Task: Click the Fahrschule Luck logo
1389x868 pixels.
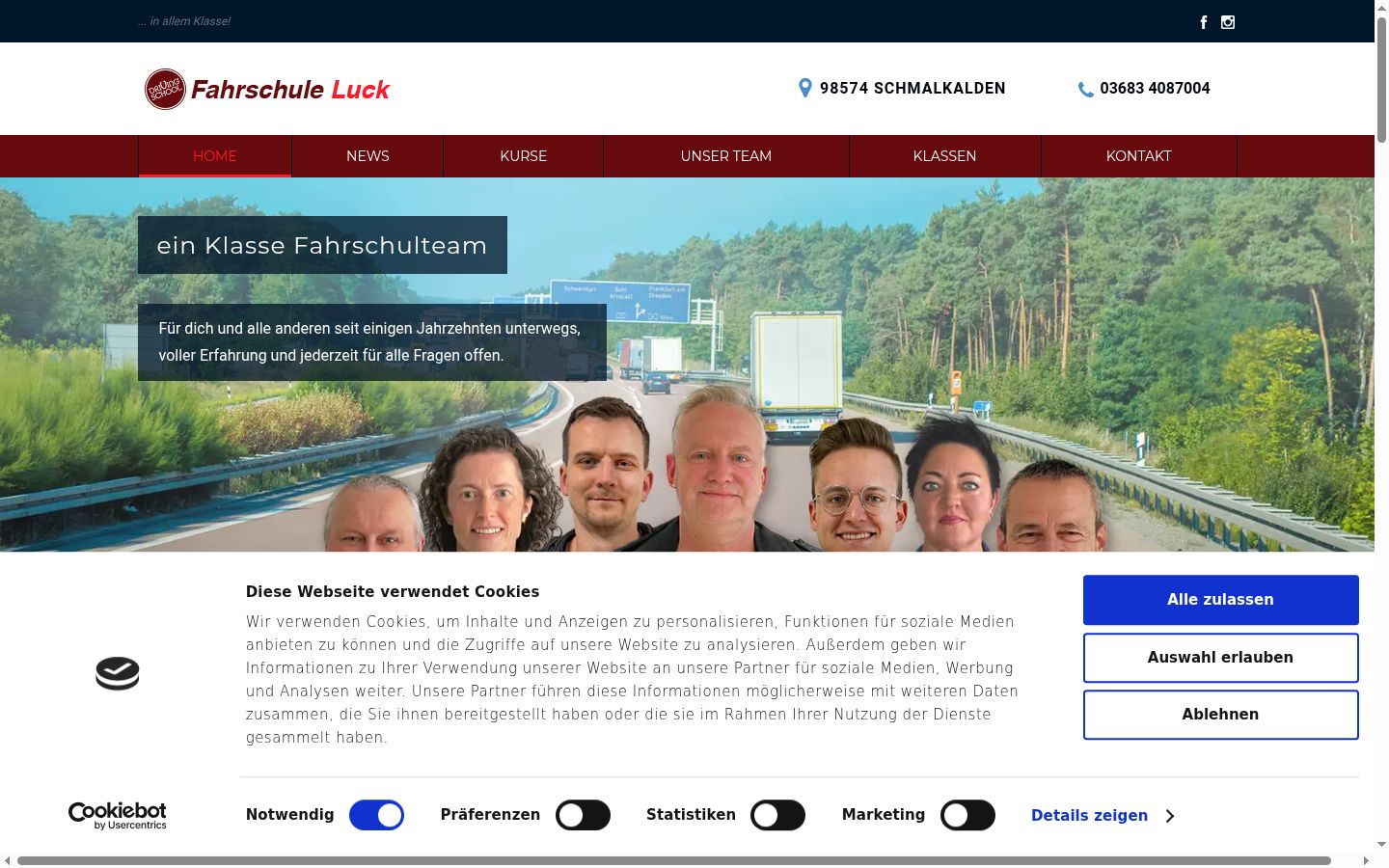Action: [x=267, y=89]
